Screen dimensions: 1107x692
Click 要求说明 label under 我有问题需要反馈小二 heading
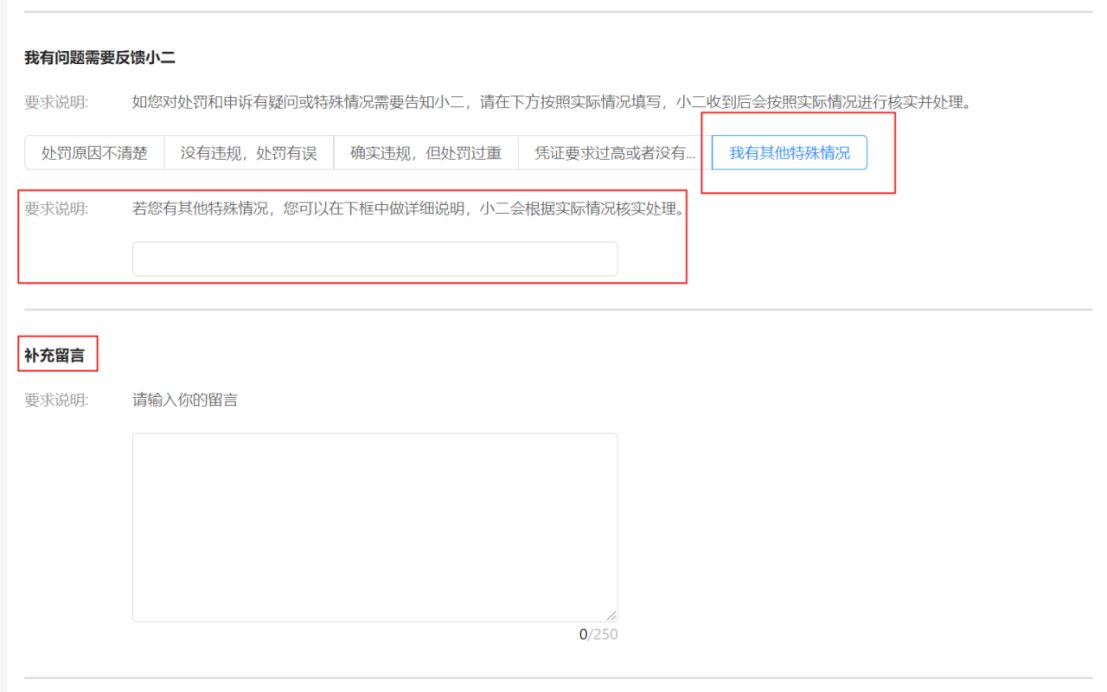[56, 102]
